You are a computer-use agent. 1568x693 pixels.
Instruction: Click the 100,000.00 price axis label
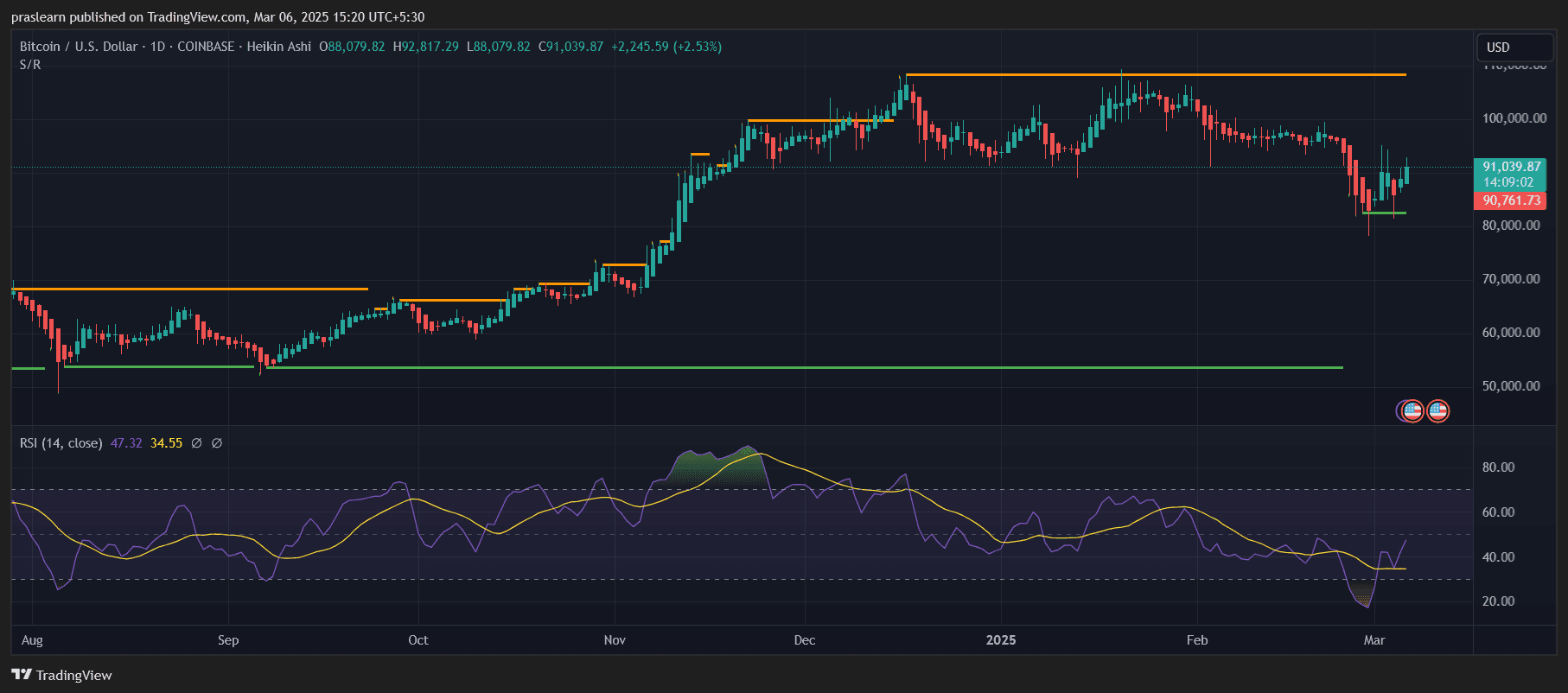point(1514,118)
